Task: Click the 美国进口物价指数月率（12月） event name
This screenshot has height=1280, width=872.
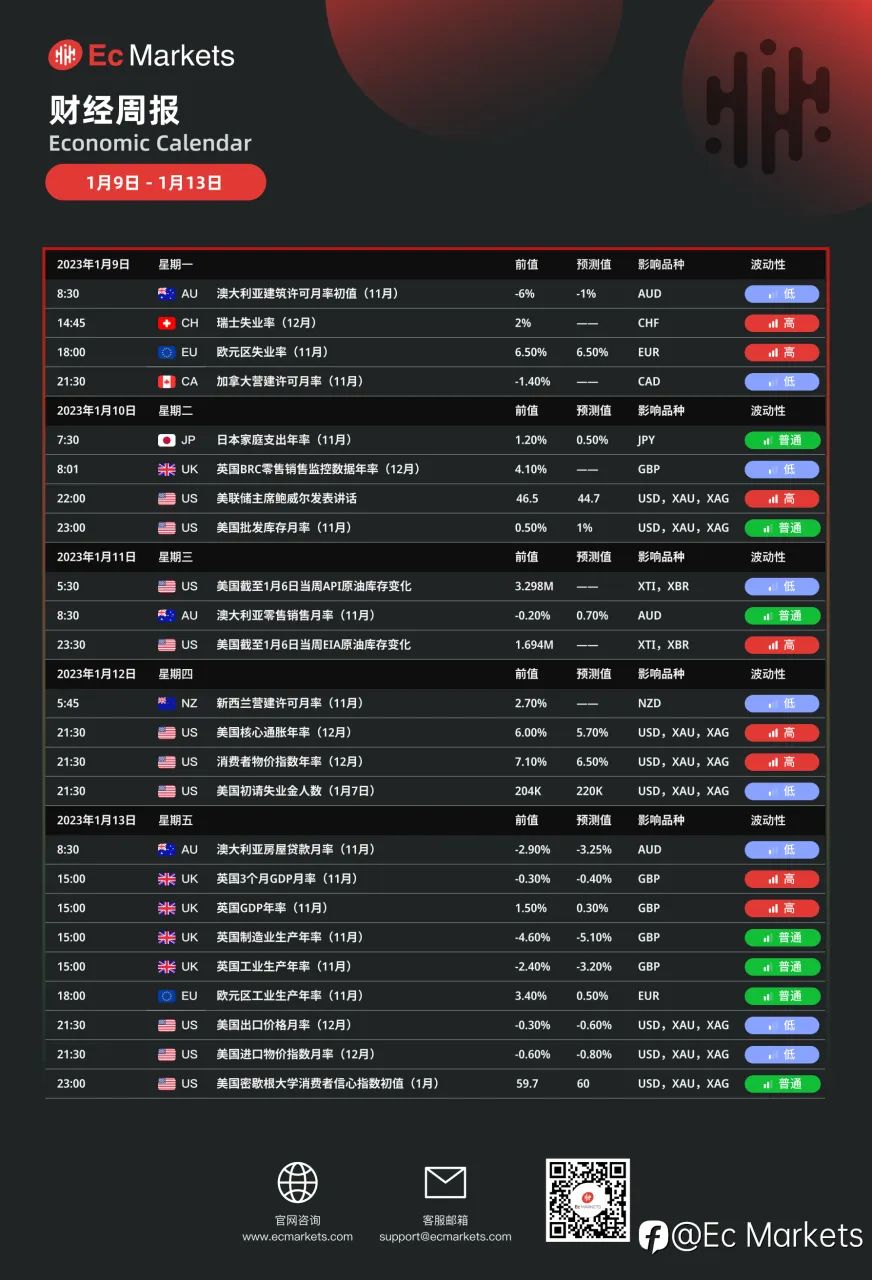Action: pyautogui.click(x=296, y=1054)
